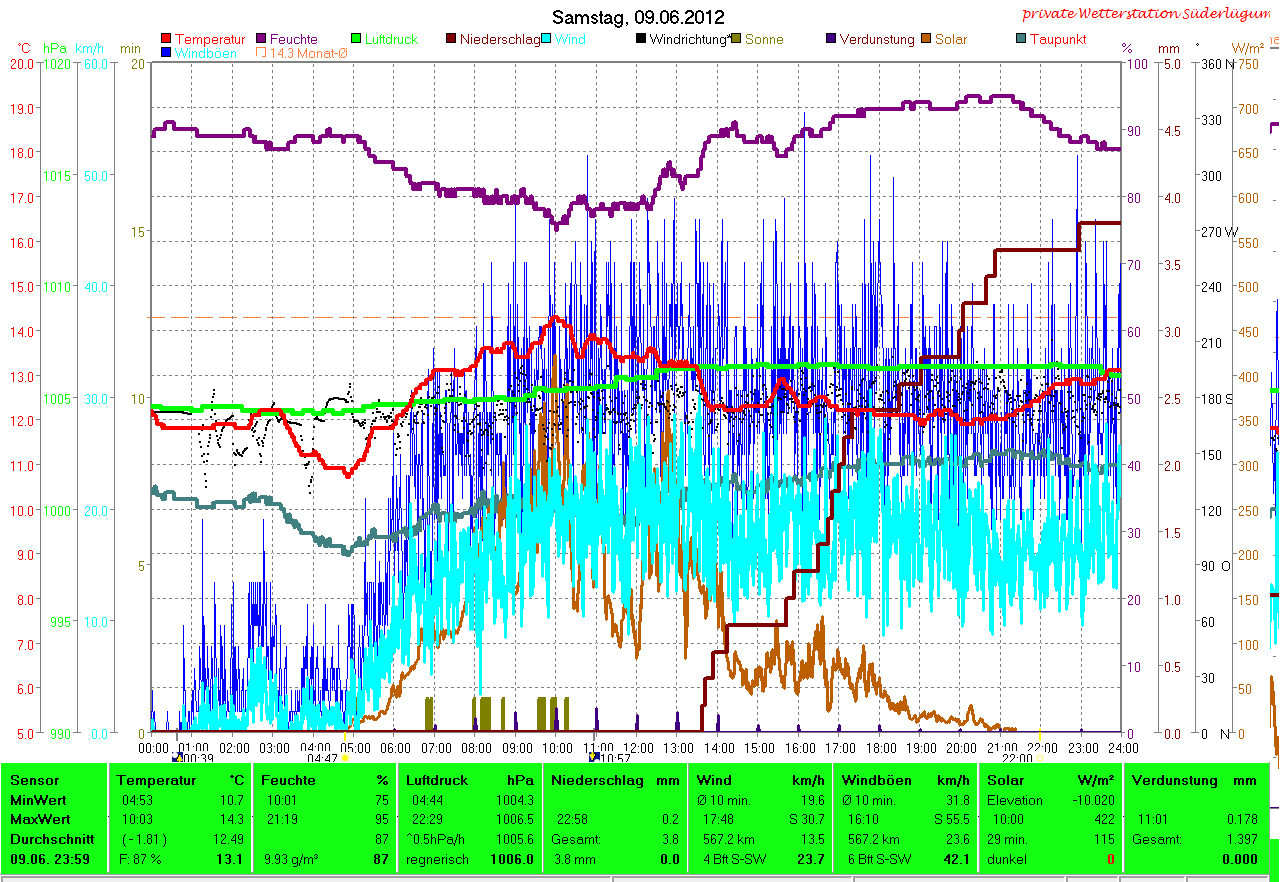Click the 04:47 sunrise marker label

[322, 758]
